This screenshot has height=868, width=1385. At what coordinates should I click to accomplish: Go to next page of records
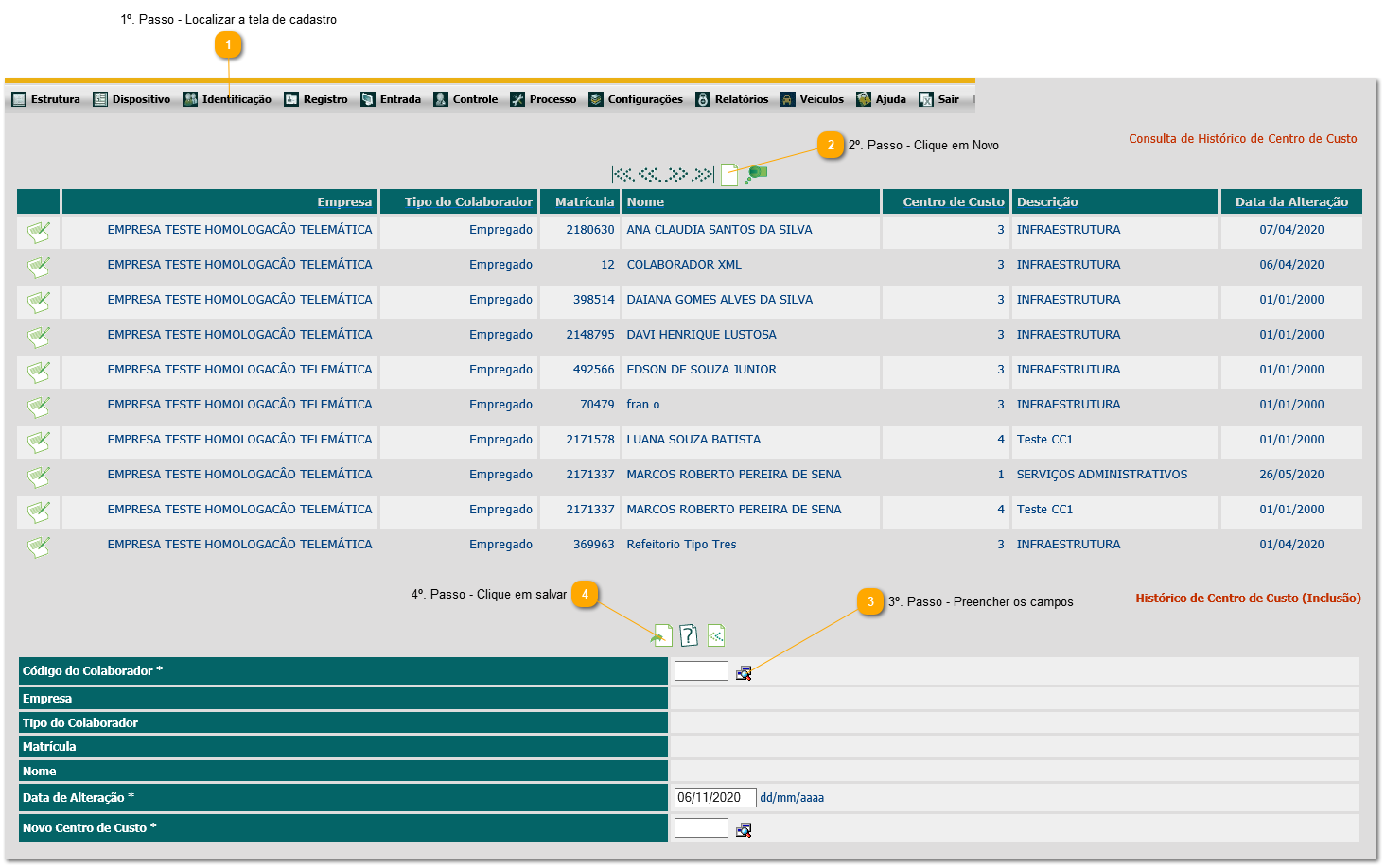coord(676,174)
